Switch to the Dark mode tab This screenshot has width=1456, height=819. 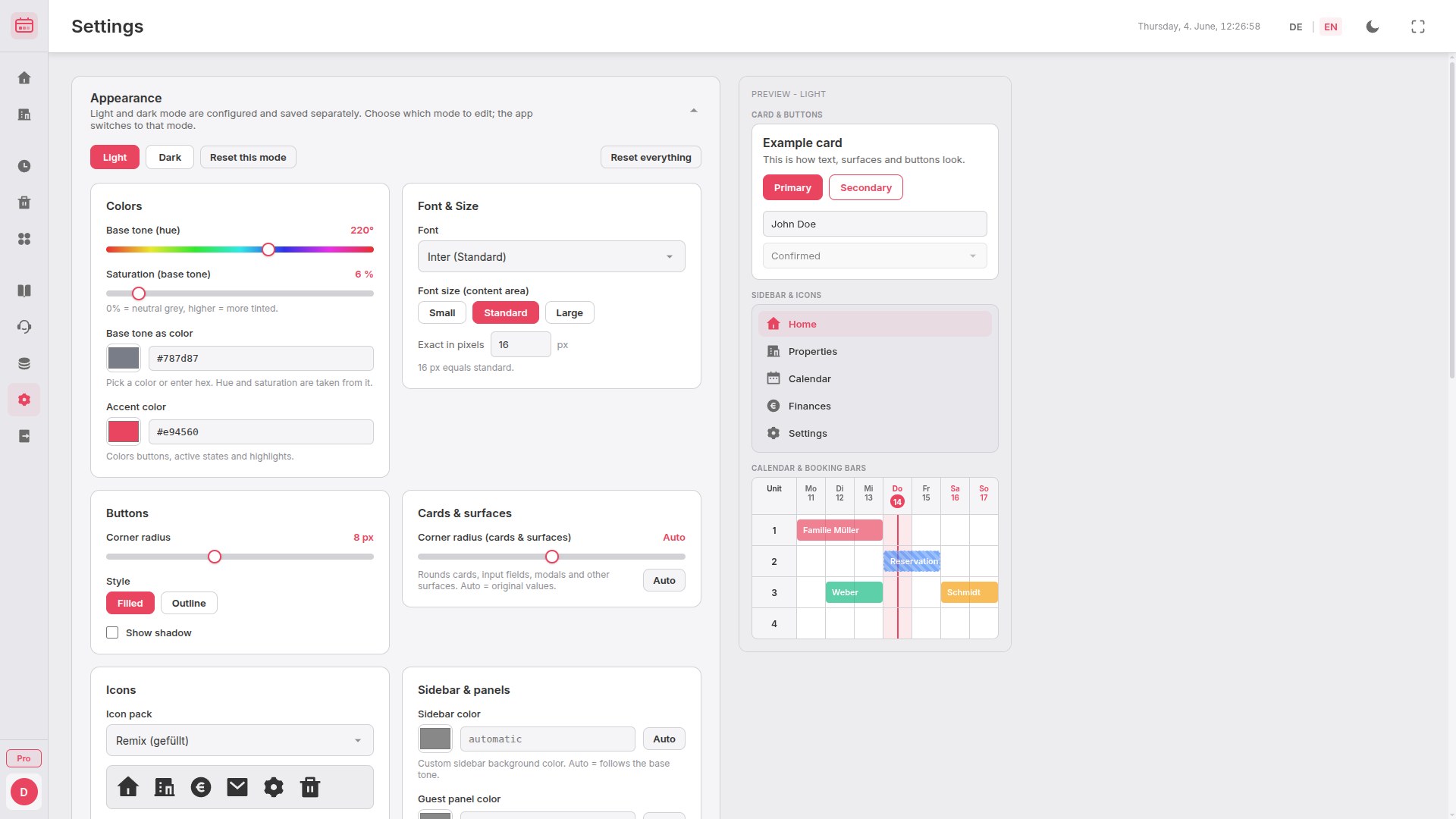click(x=170, y=157)
